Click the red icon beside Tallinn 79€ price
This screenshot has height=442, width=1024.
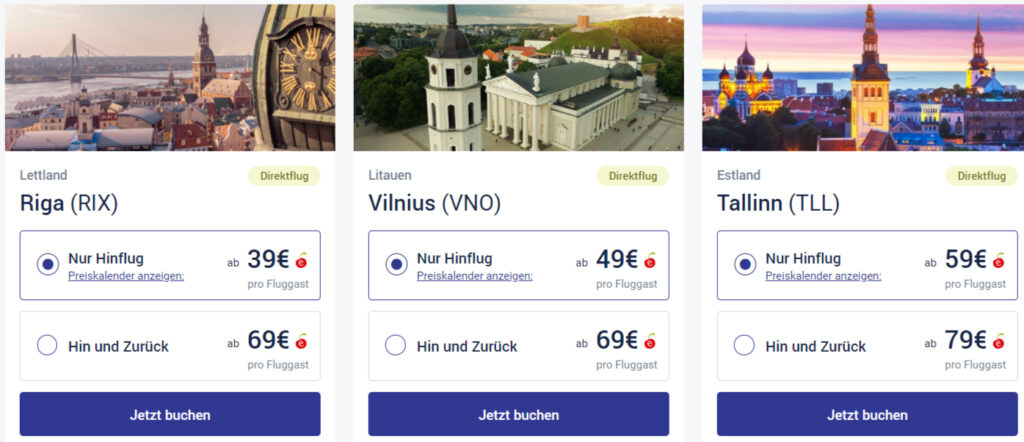pos(999,341)
